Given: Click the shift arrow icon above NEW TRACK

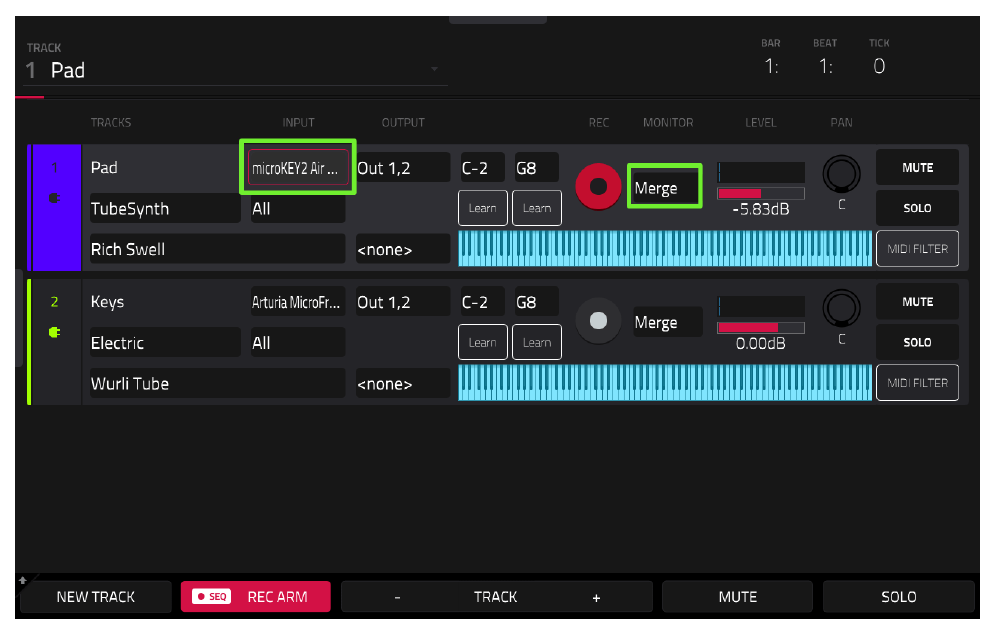Looking at the screenshot, I should click(x=23, y=580).
